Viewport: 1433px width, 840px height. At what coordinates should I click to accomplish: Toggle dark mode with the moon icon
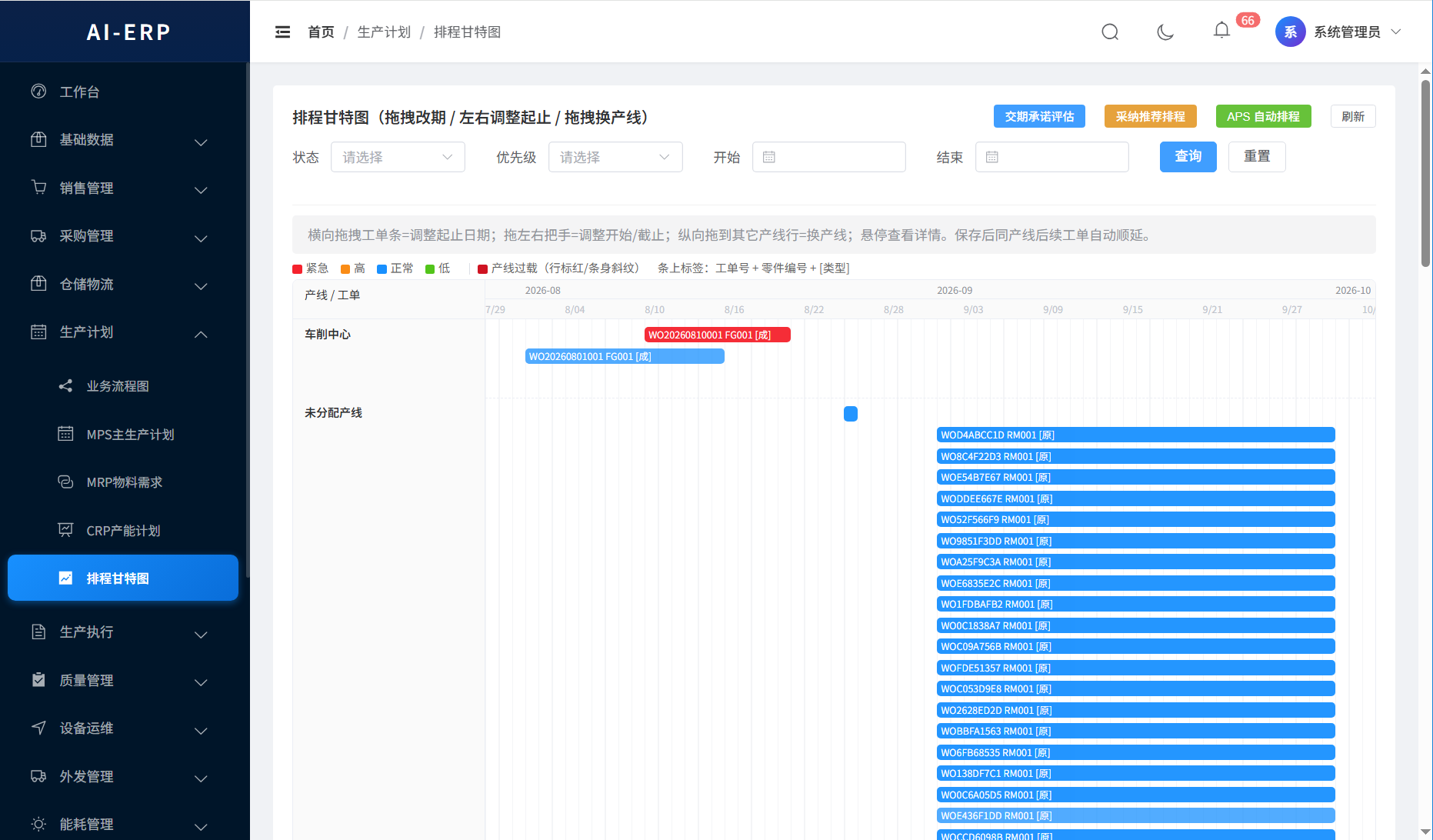click(1165, 32)
